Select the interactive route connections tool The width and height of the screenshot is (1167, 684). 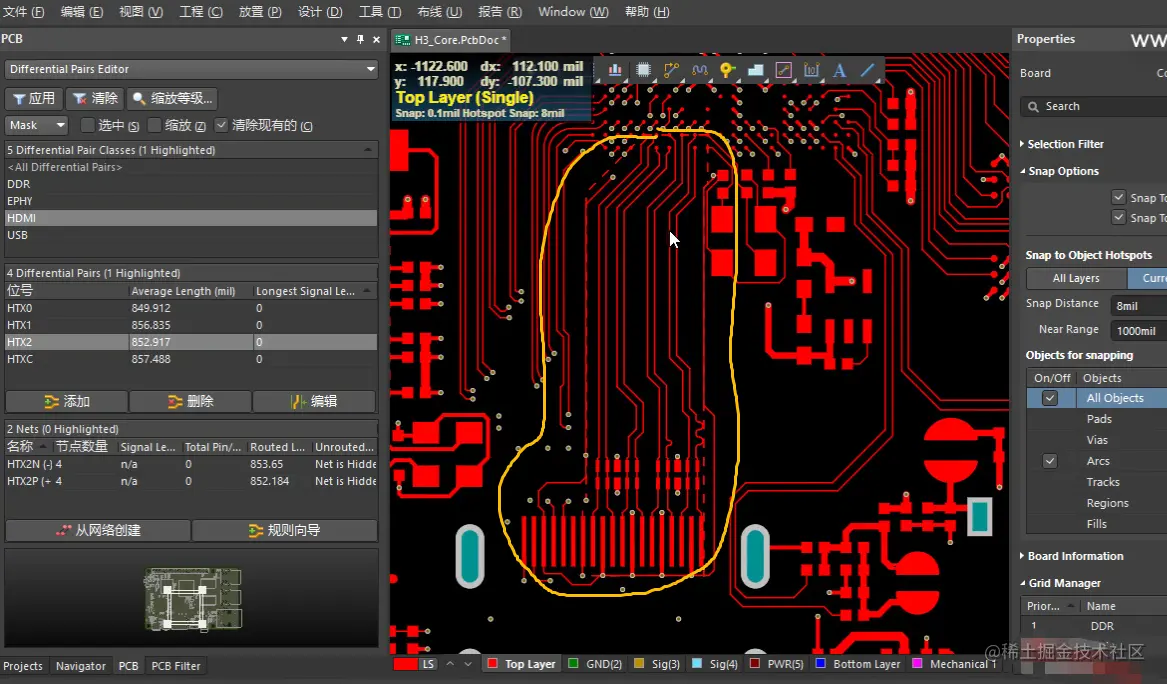[671, 71]
